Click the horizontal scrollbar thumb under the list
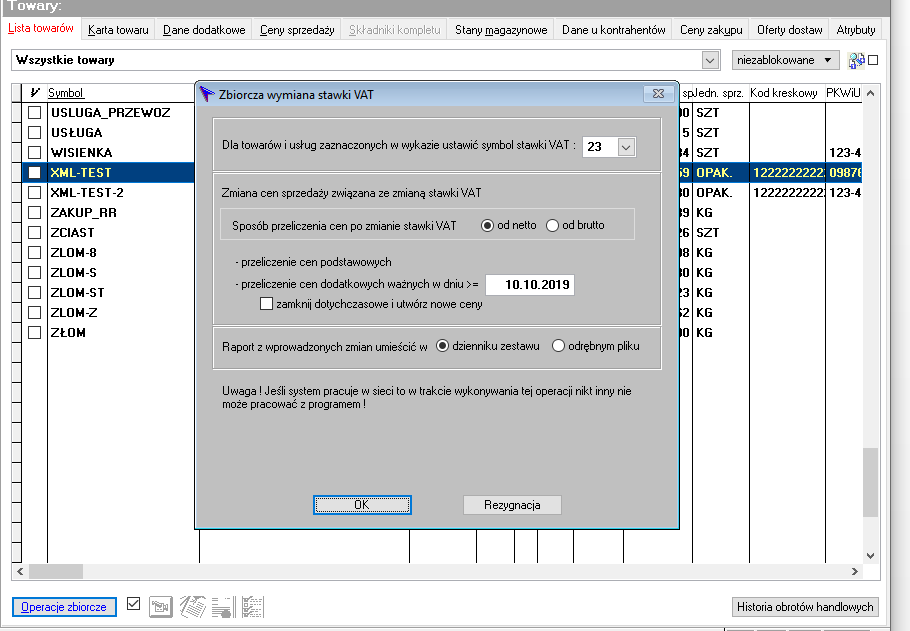The width and height of the screenshot is (910, 631). [x=56, y=571]
